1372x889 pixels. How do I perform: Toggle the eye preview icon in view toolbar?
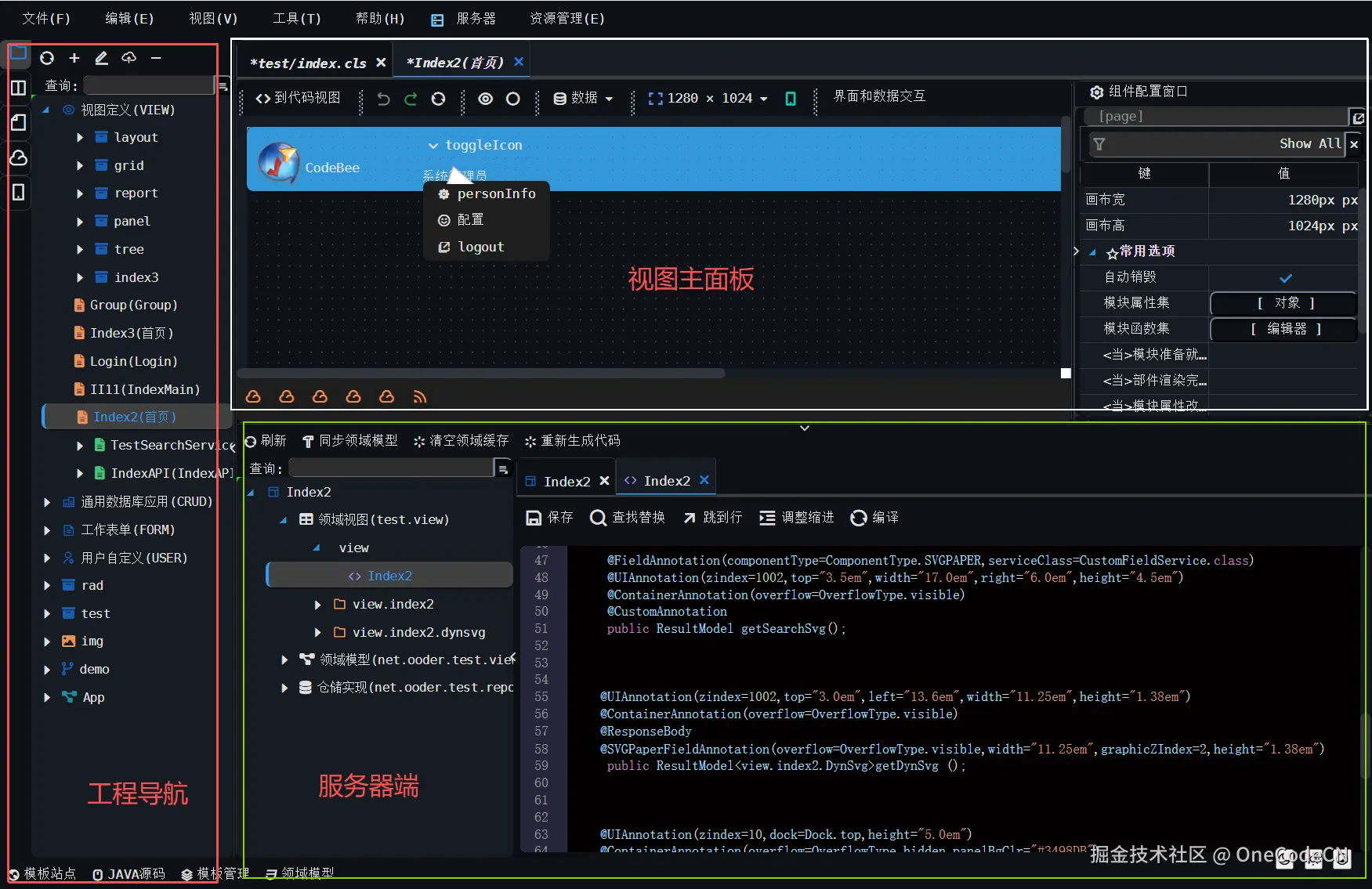pyautogui.click(x=486, y=99)
